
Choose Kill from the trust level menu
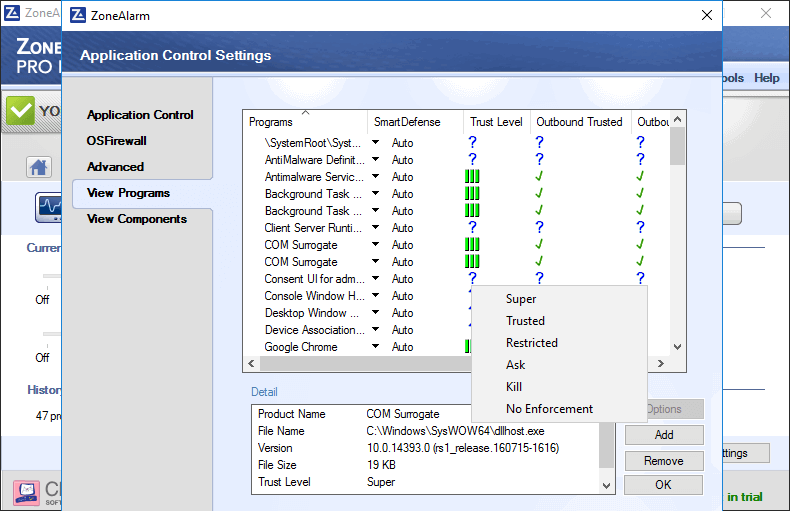559,387
